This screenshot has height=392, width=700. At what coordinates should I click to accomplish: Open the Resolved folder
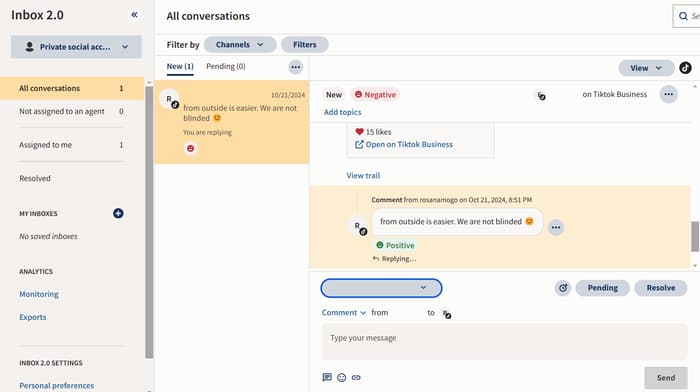(x=35, y=178)
